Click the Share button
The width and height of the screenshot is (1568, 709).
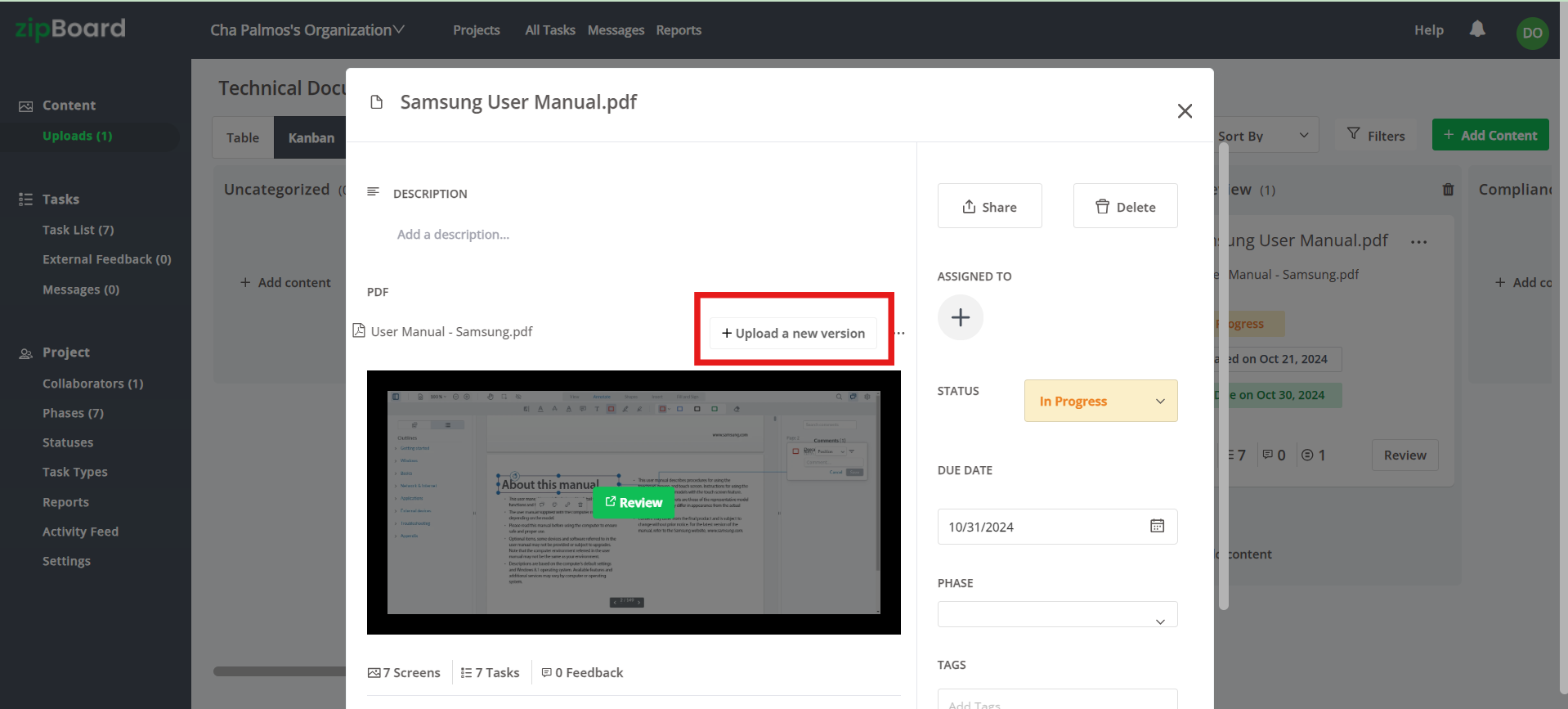point(989,206)
